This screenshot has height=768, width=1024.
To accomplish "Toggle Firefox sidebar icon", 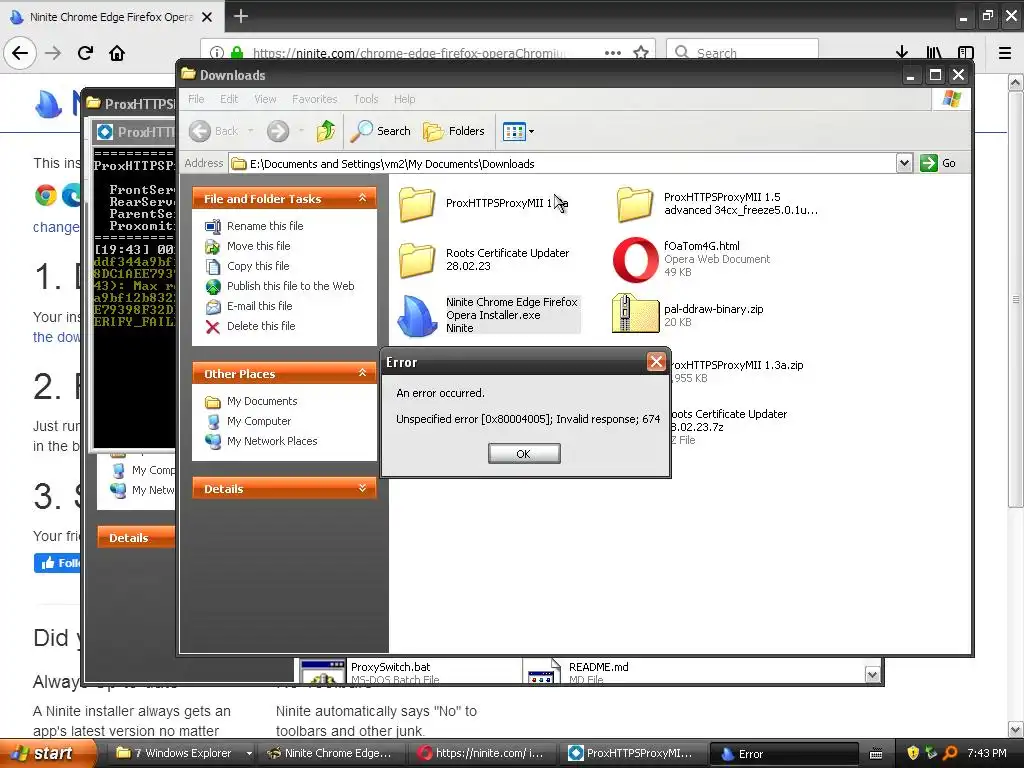I will pos(966,53).
